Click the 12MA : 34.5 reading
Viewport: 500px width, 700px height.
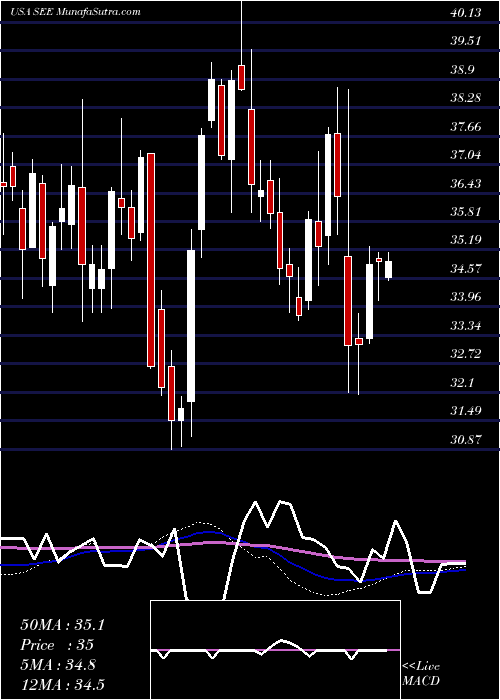[x=62, y=685]
